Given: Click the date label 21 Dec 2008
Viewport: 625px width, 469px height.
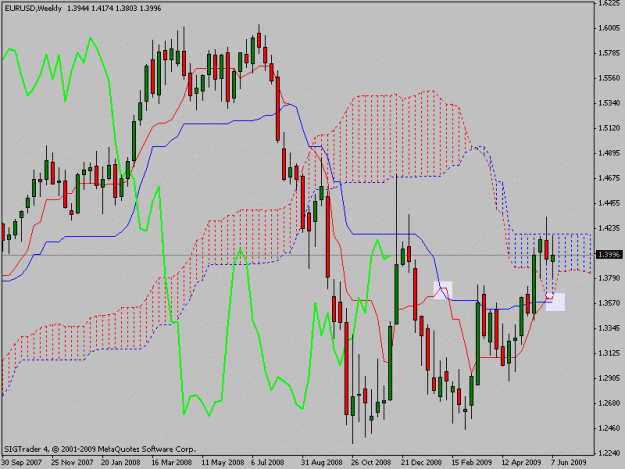Looking at the screenshot, I should tap(421, 463).
